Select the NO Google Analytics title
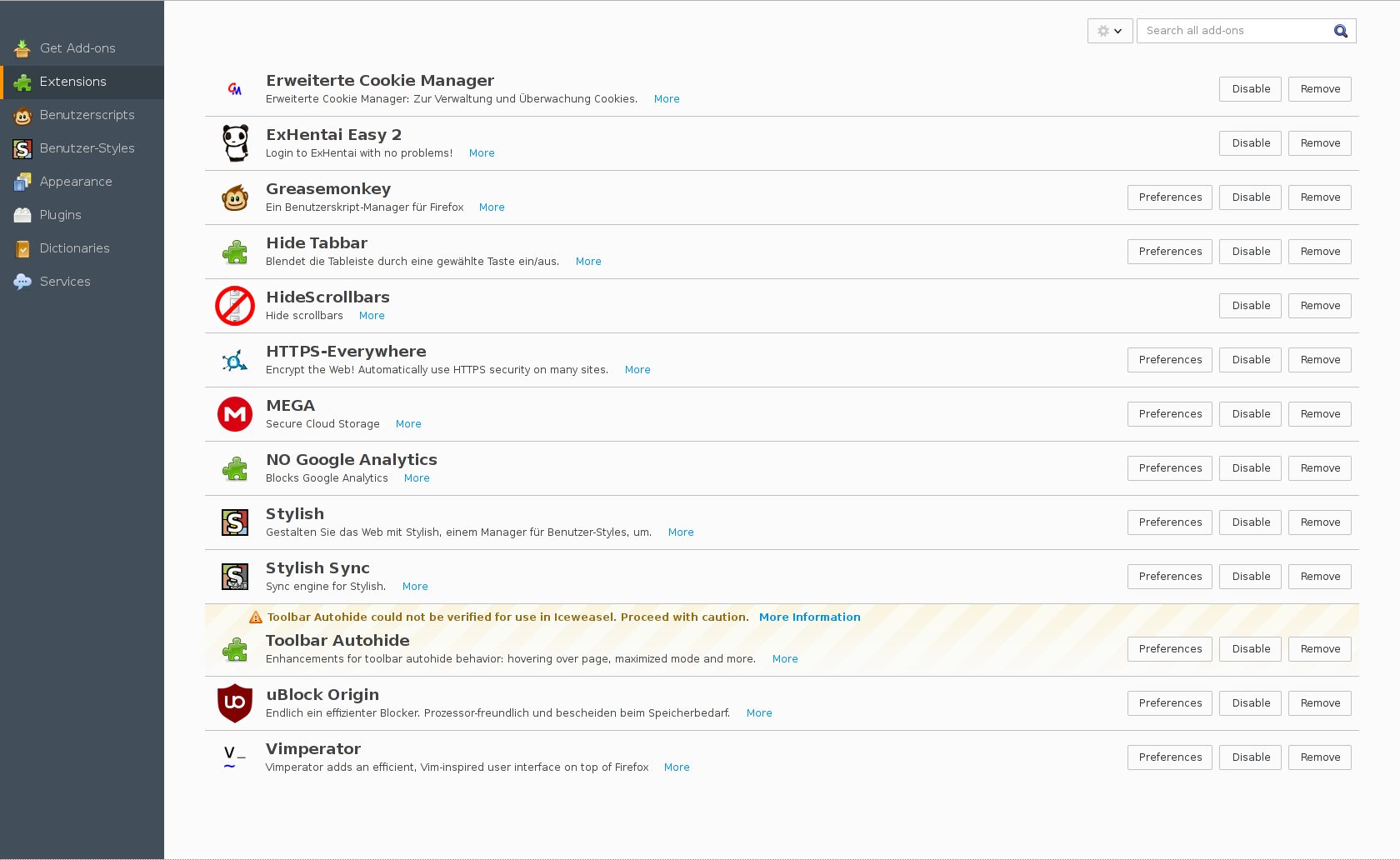 [352, 460]
